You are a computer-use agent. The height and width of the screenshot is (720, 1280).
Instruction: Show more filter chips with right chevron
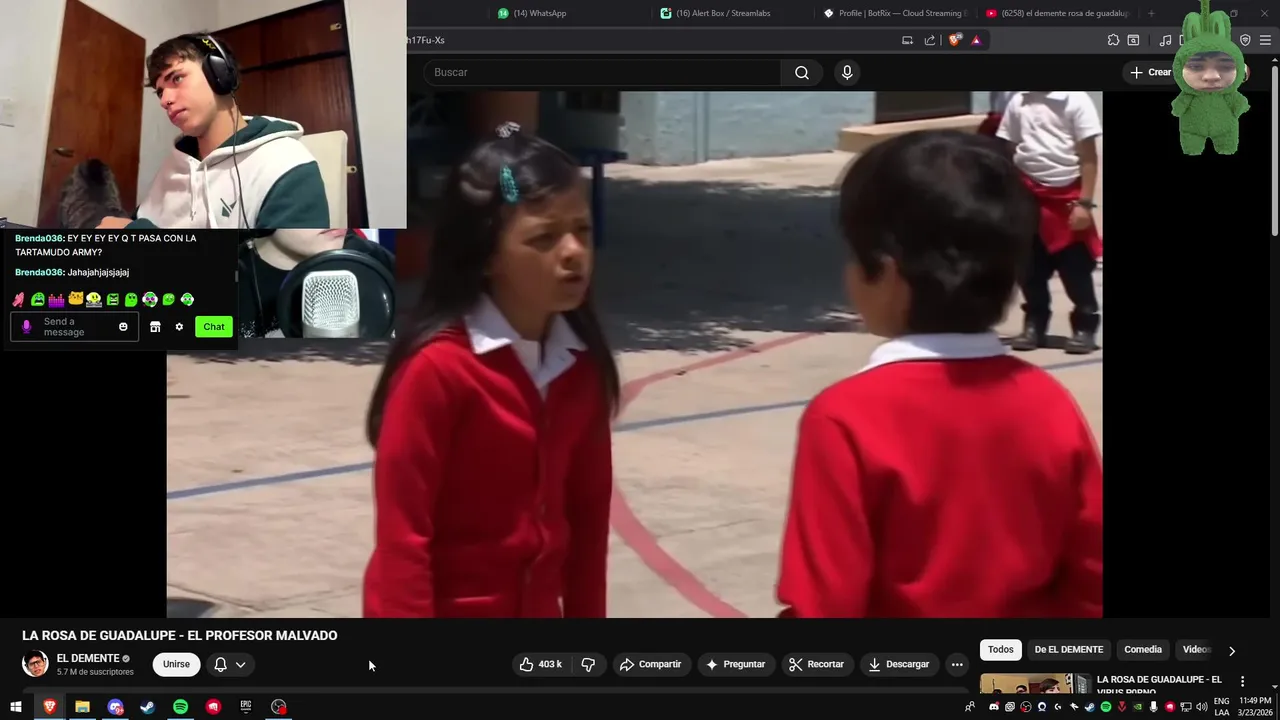point(1232,650)
